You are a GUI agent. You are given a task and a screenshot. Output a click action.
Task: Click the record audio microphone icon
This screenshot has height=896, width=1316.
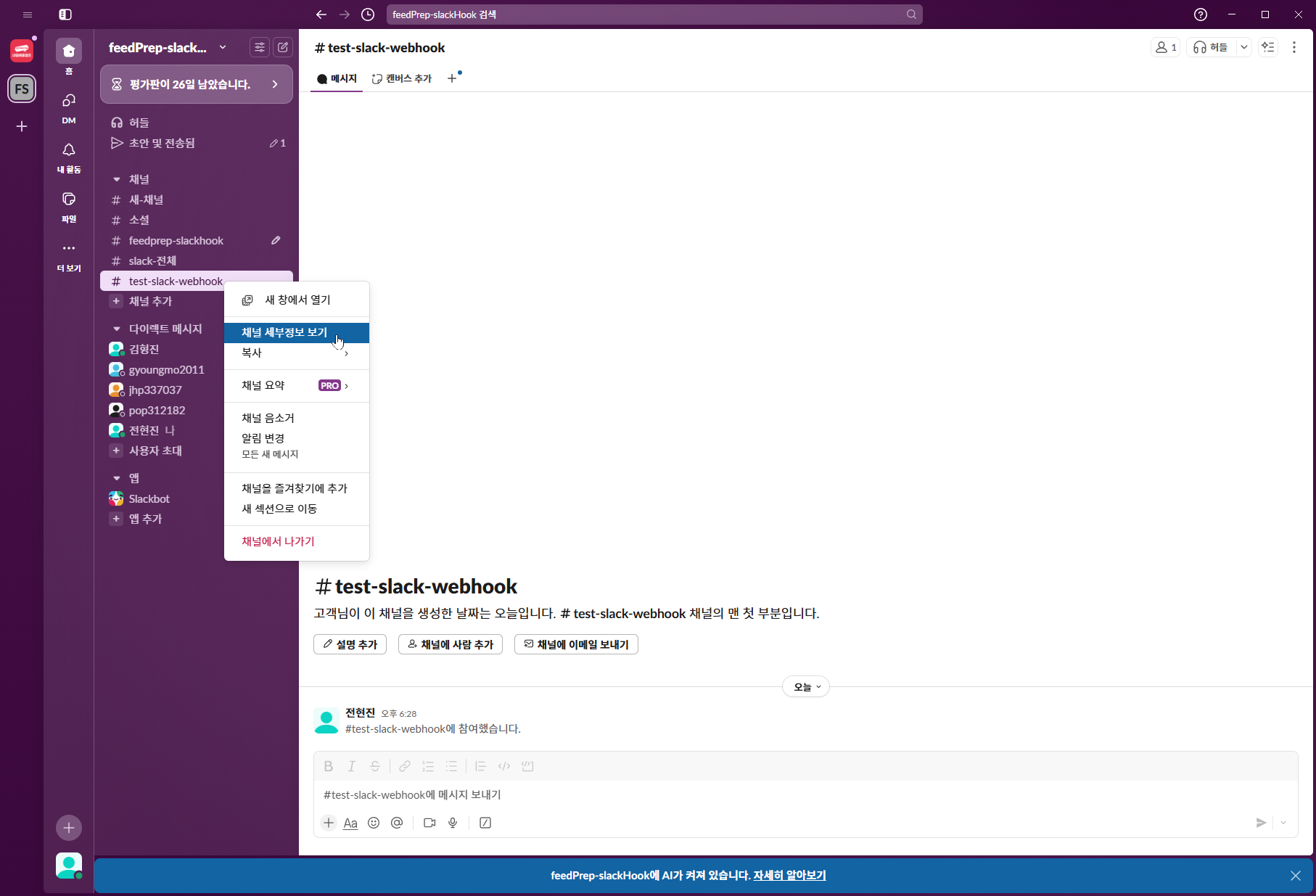point(453,823)
